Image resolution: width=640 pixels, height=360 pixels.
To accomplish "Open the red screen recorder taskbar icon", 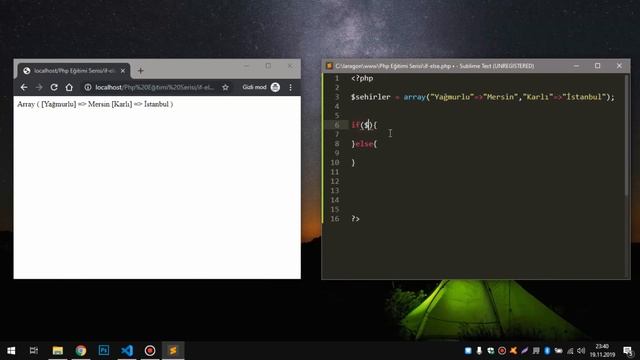I will click(x=150, y=351).
